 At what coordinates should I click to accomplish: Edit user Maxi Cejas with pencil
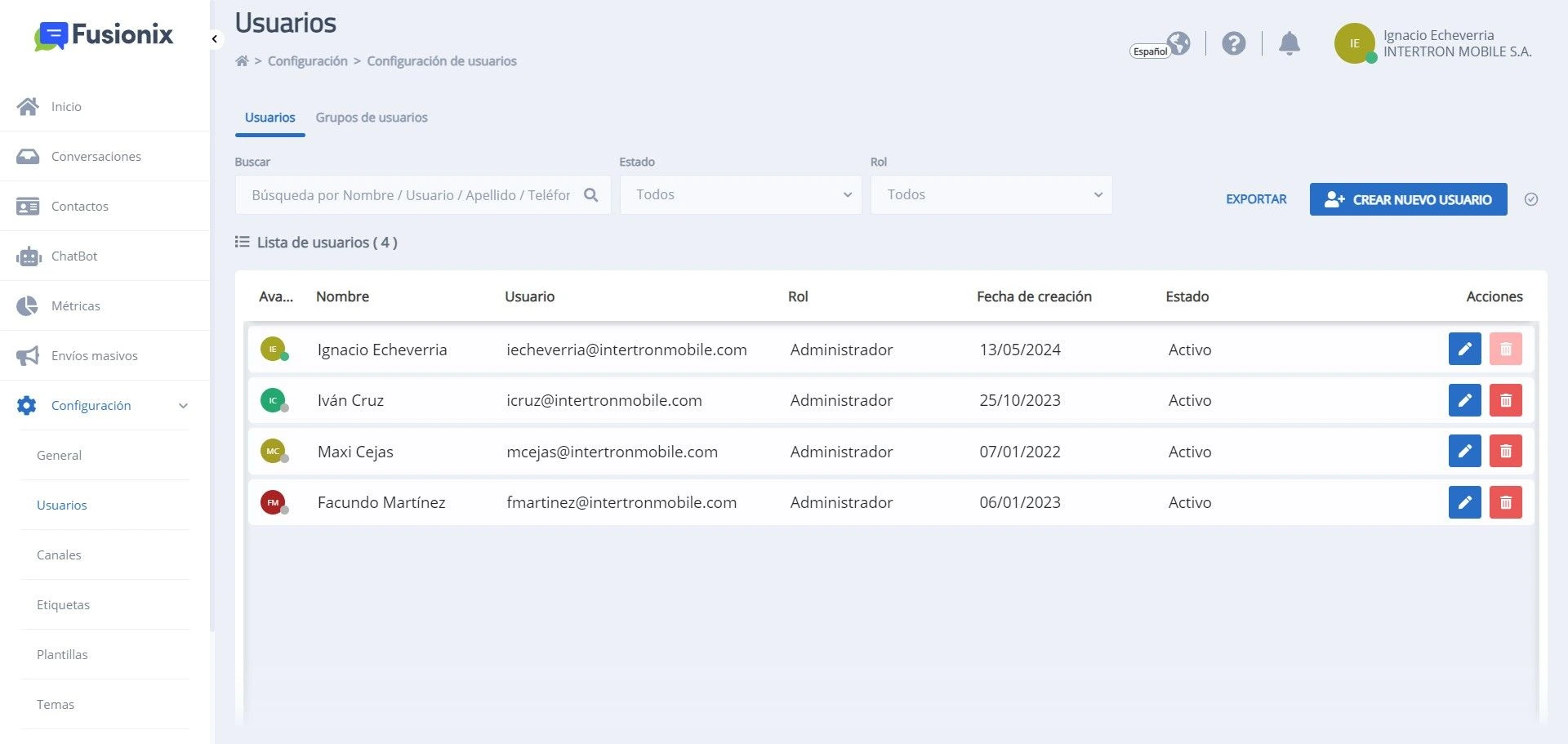[x=1464, y=451]
